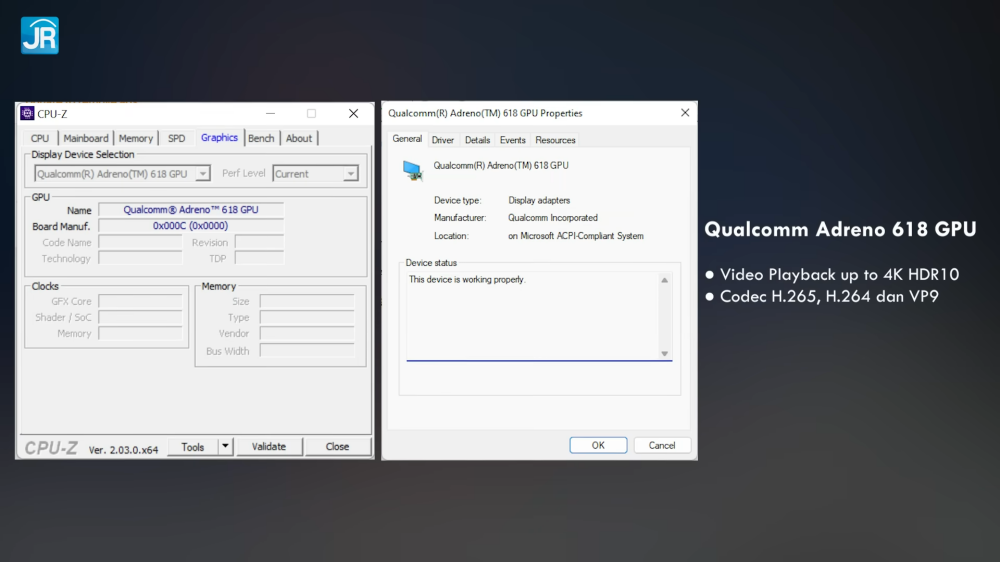Image resolution: width=1000 pixels, height=562 pixels.
Task: Select the General tab in Properties
Action: [x=407, y=139]
